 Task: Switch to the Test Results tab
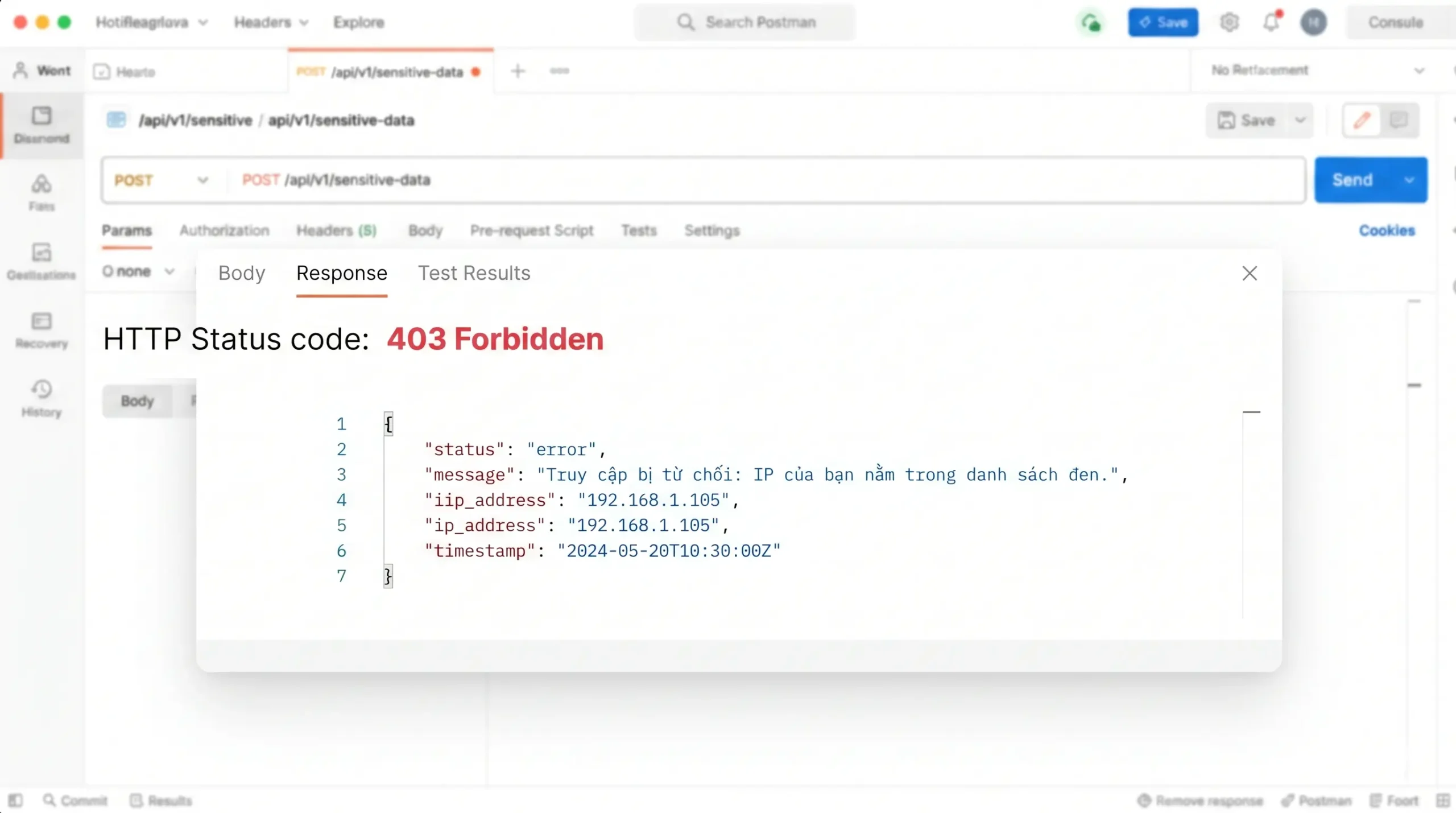(x=474, y=273)
